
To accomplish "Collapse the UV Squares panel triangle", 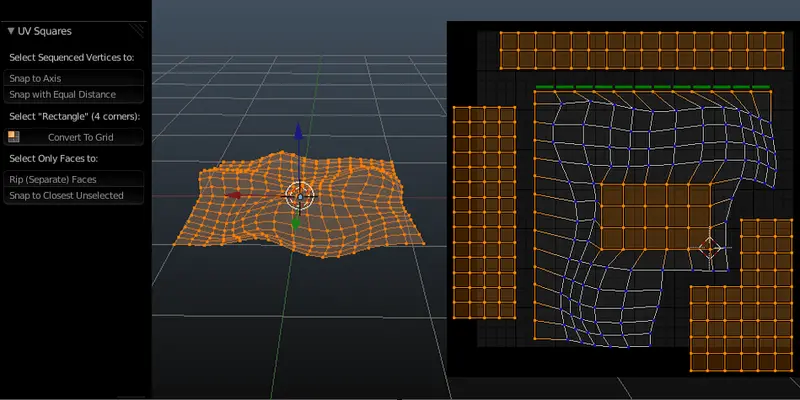I will coord(11,31).
